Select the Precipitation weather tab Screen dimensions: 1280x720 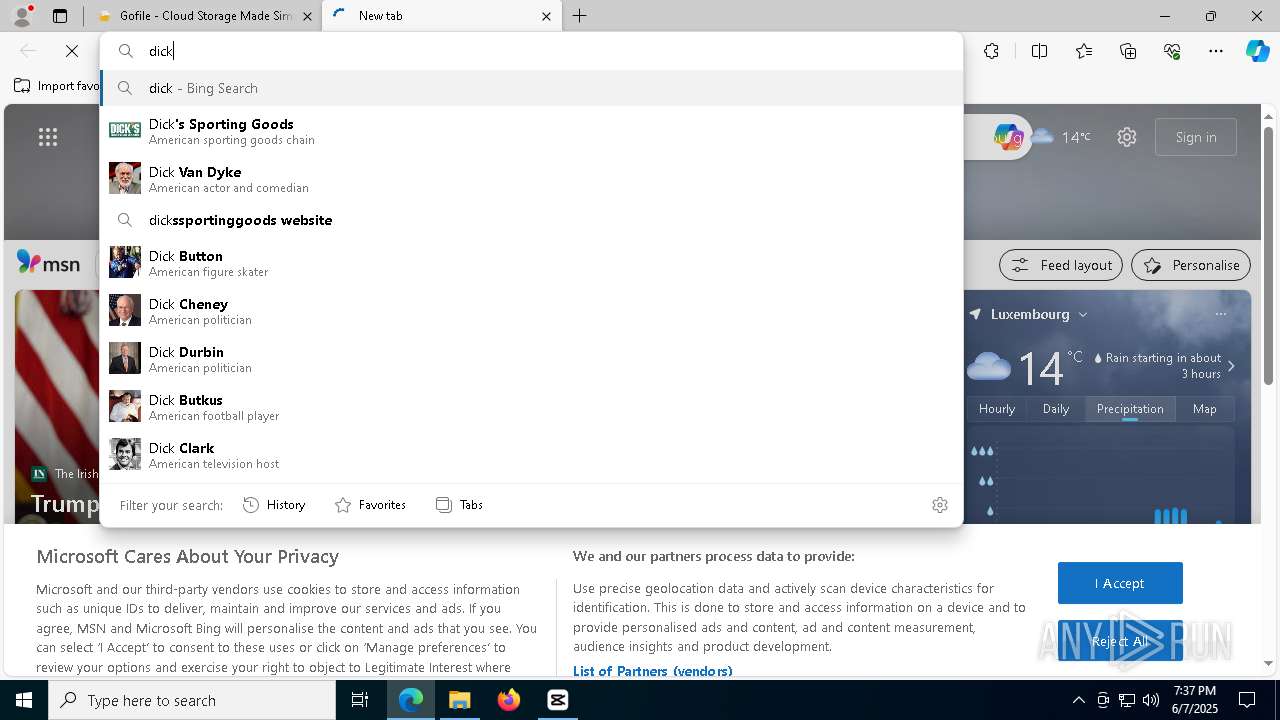[x=1130, y=409]
